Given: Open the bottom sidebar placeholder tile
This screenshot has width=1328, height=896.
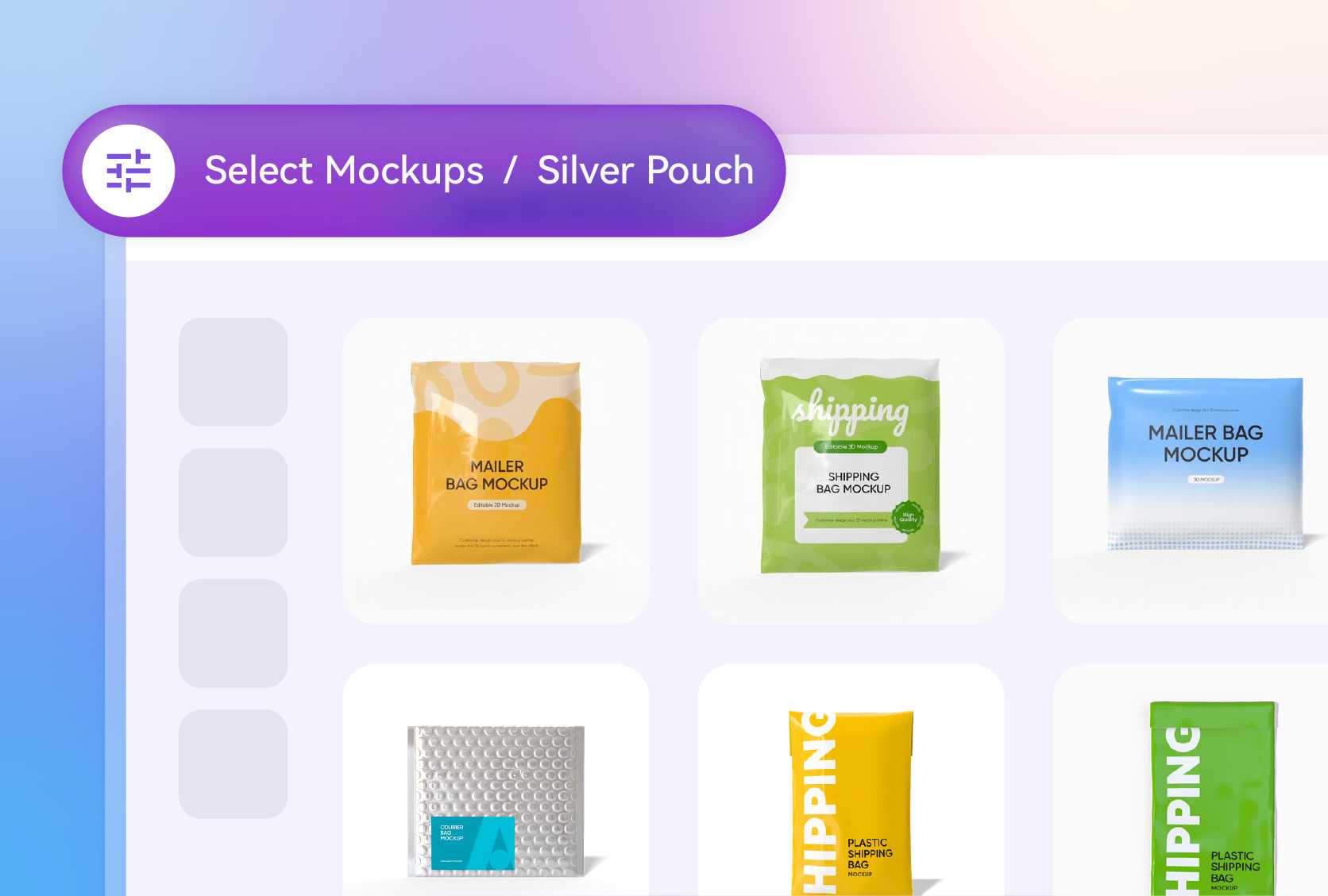Looking at the screenshot, I should pos(233,763).
